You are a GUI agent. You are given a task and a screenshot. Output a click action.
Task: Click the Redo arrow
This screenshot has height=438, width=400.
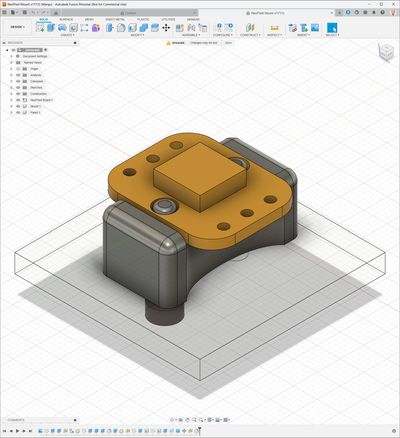[44, 12]
